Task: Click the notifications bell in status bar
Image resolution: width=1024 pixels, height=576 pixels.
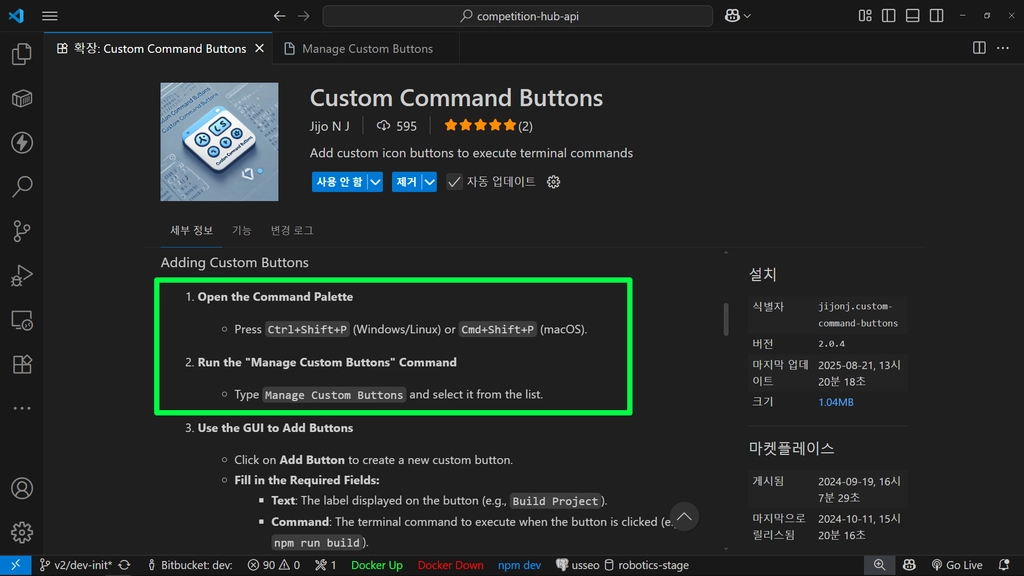Action: 1004,565
